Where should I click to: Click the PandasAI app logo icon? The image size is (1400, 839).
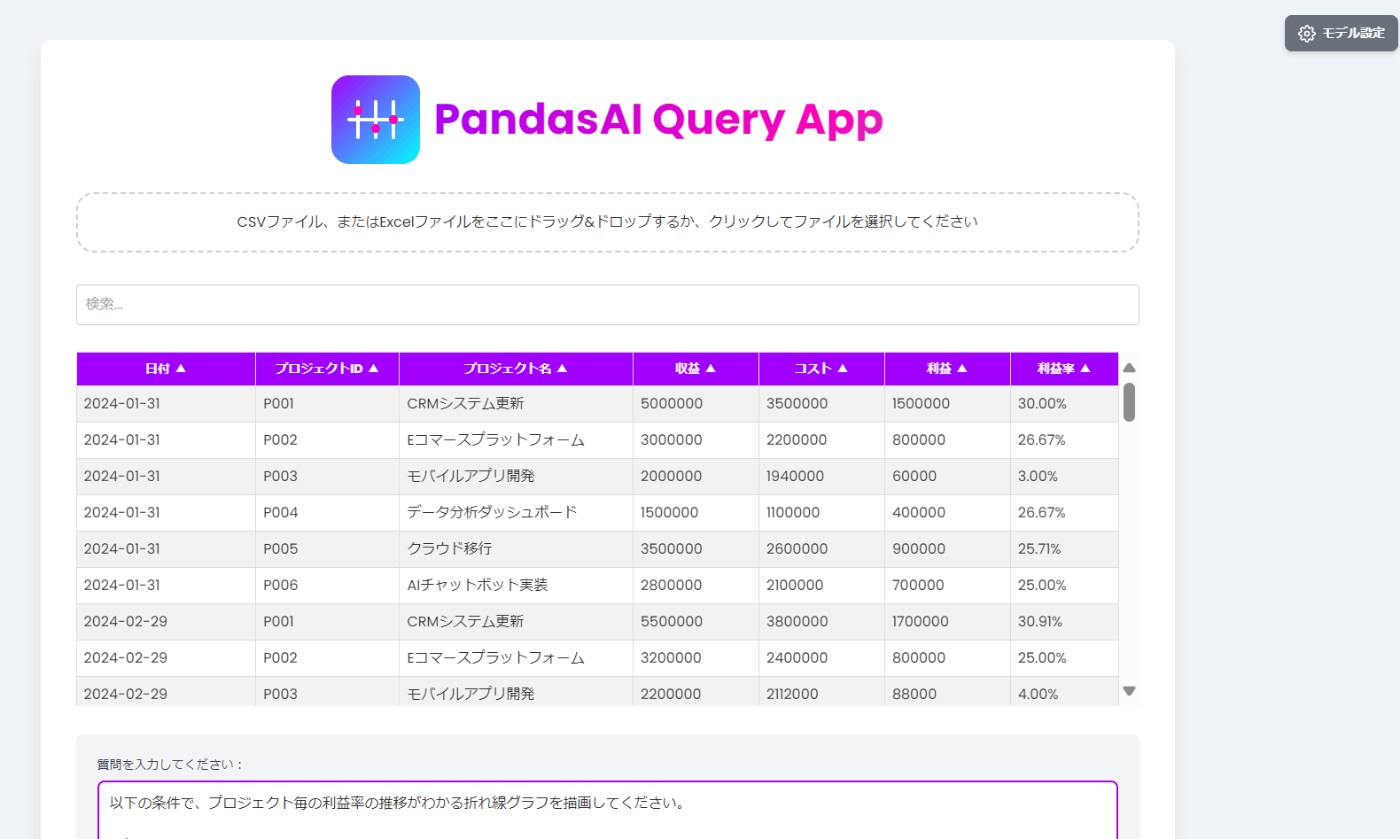point(375,119)
